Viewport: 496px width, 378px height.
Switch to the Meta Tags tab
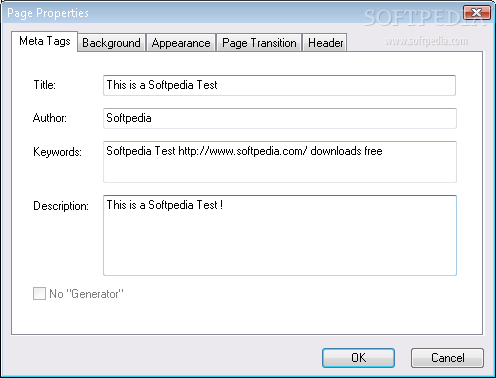45,41
